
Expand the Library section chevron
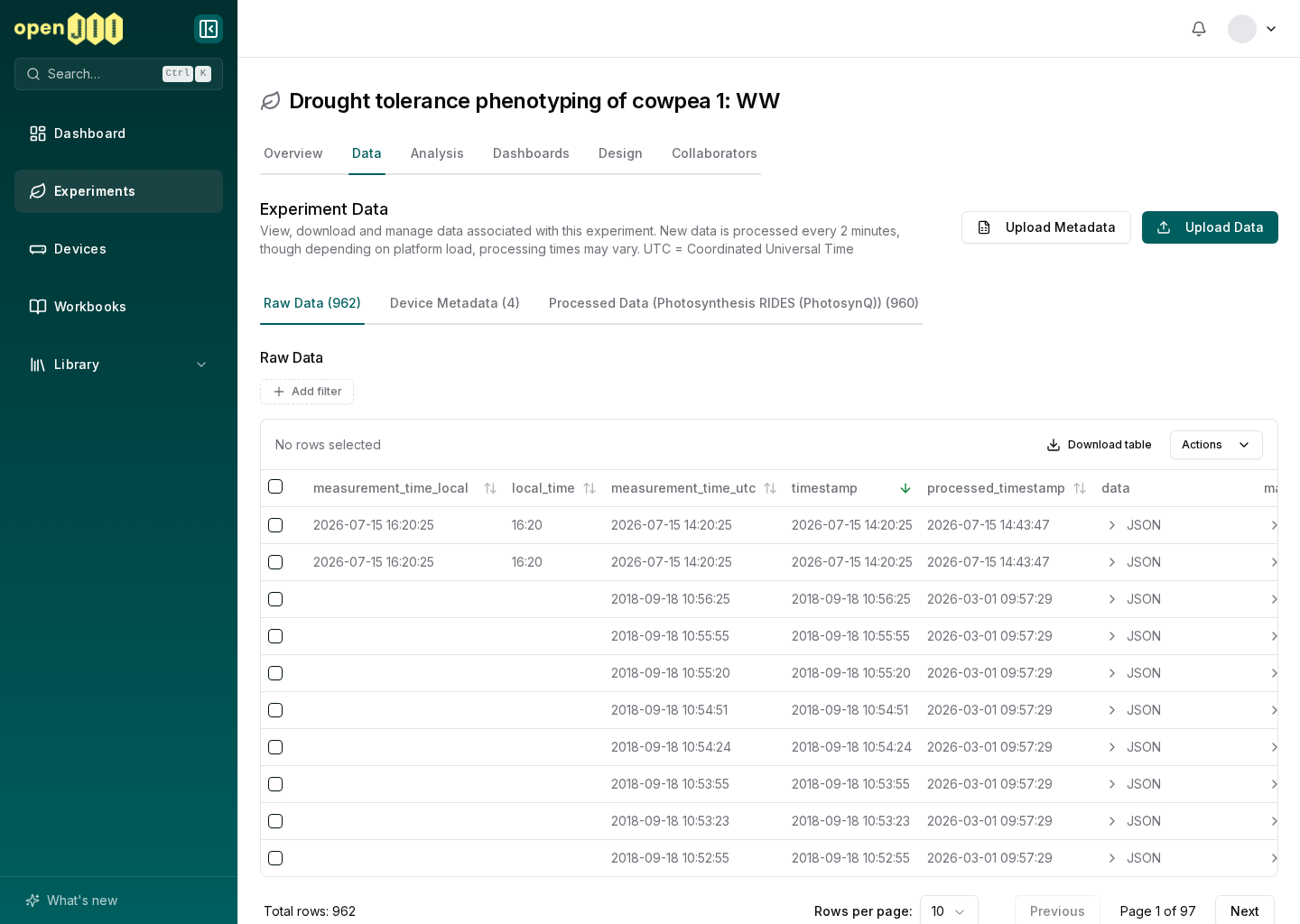[x=201, y=365]
